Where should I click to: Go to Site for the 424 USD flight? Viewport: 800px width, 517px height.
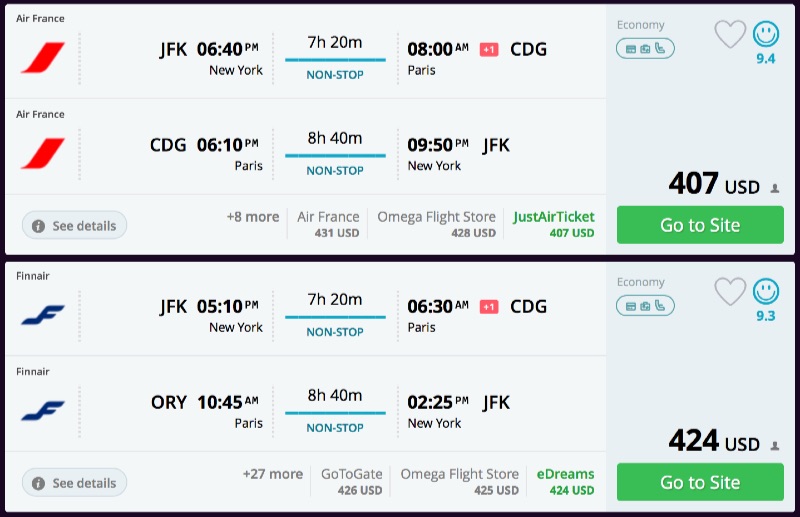[699, 482]
